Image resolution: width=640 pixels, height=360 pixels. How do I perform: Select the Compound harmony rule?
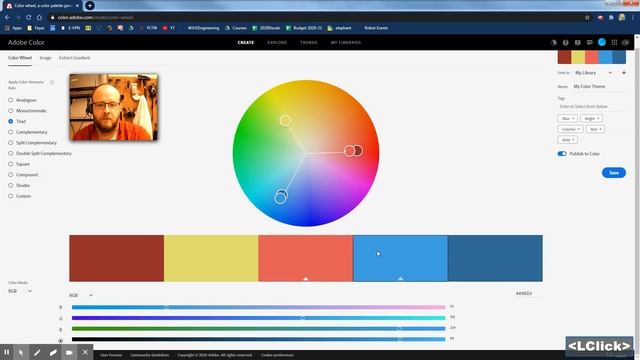tap(23, 175)
